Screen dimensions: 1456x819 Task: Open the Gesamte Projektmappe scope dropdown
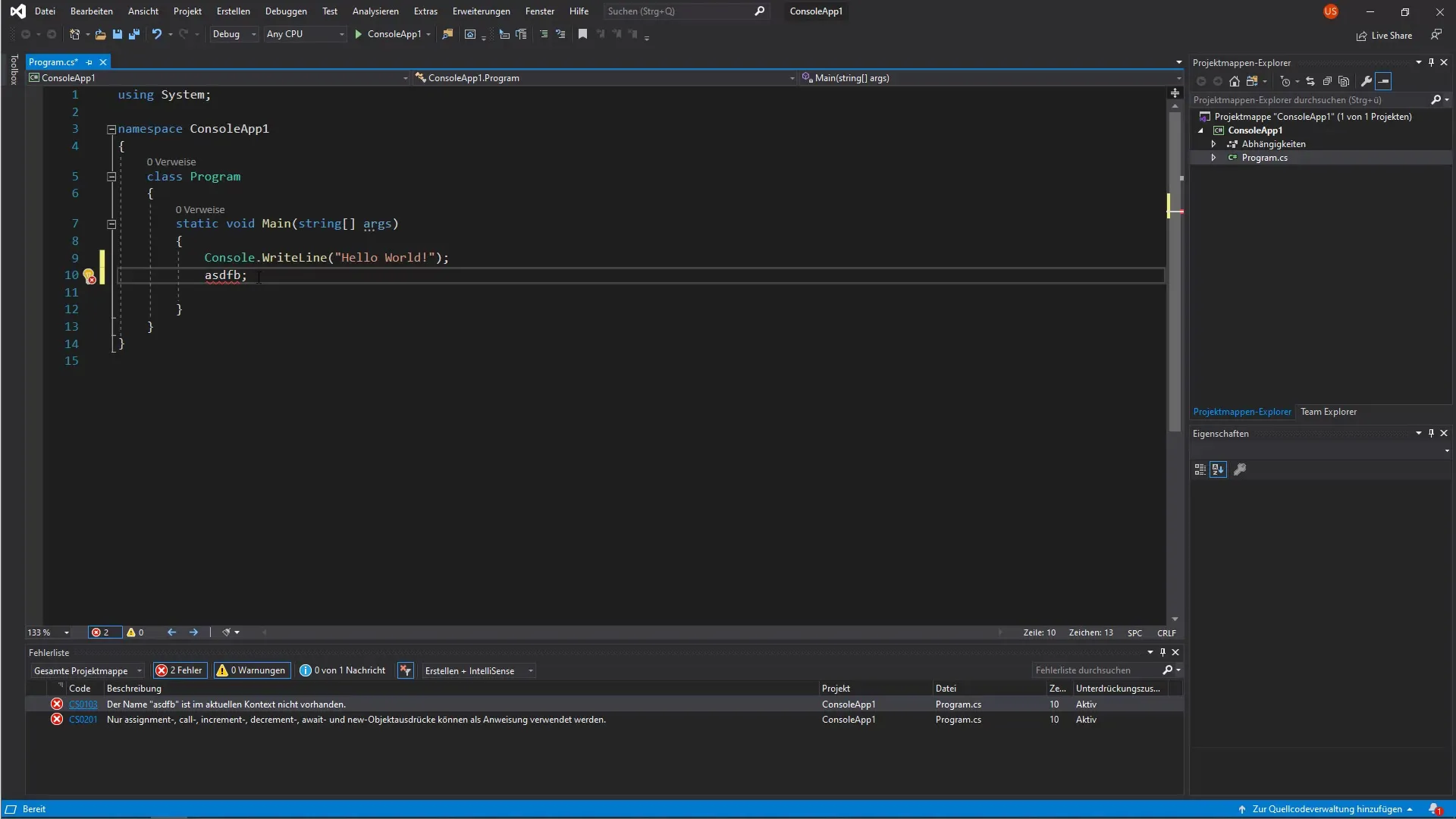coord(87,670)
